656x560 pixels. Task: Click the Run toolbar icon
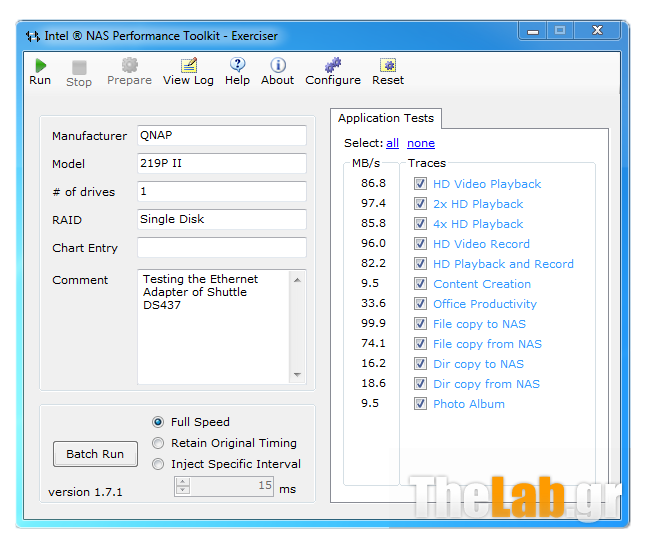tap(40, 66)
